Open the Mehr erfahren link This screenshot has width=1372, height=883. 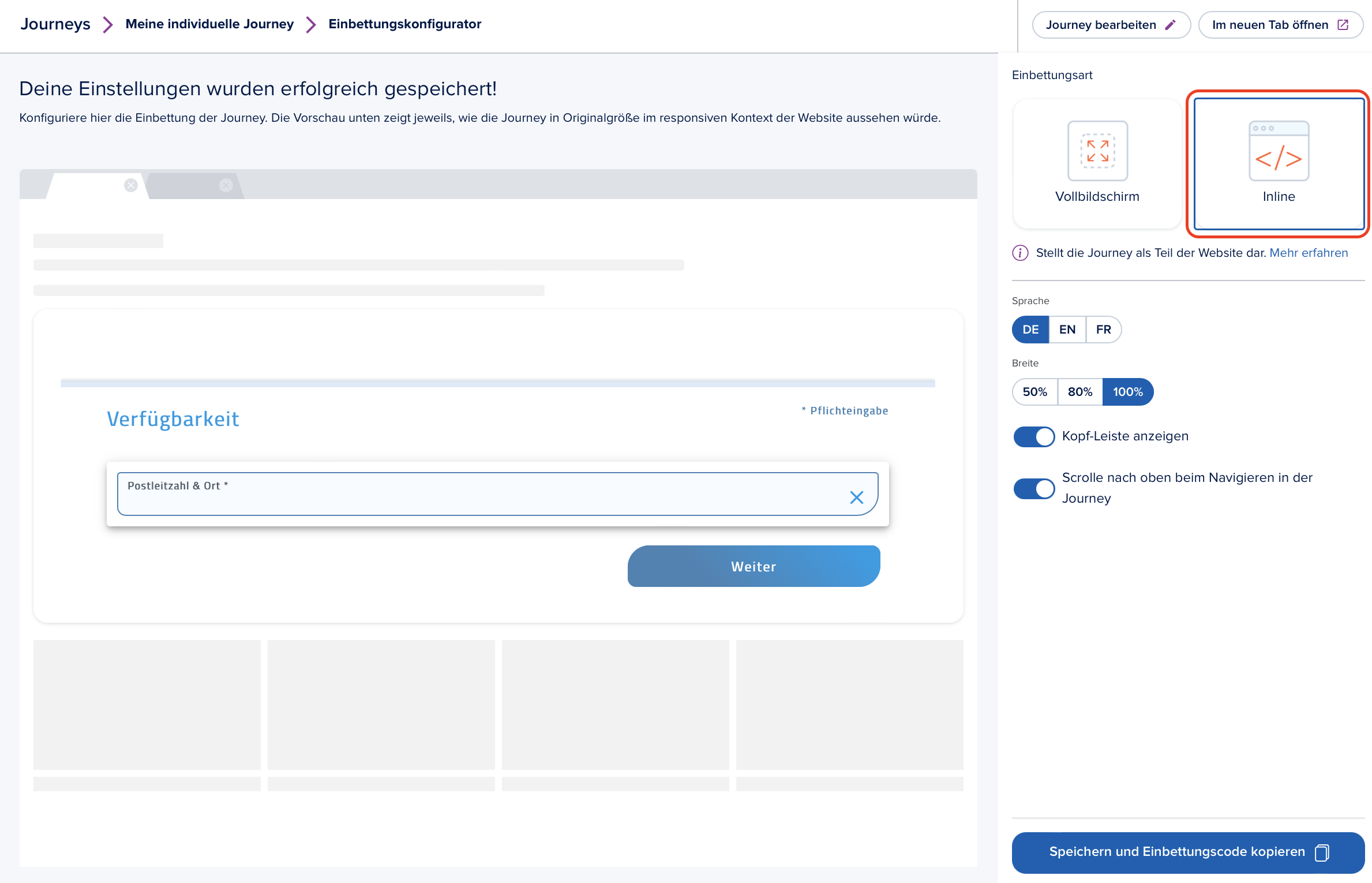1309,253
